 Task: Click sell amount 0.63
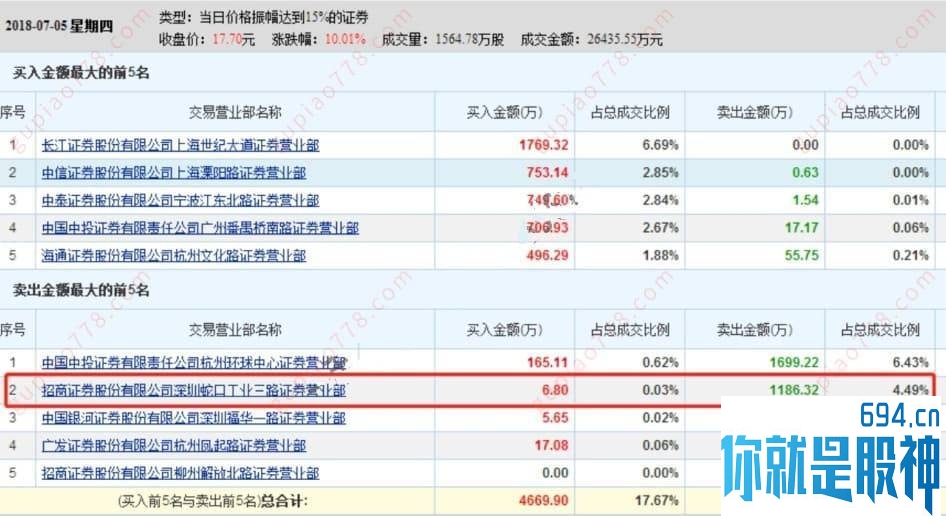(x=805, y=173)
